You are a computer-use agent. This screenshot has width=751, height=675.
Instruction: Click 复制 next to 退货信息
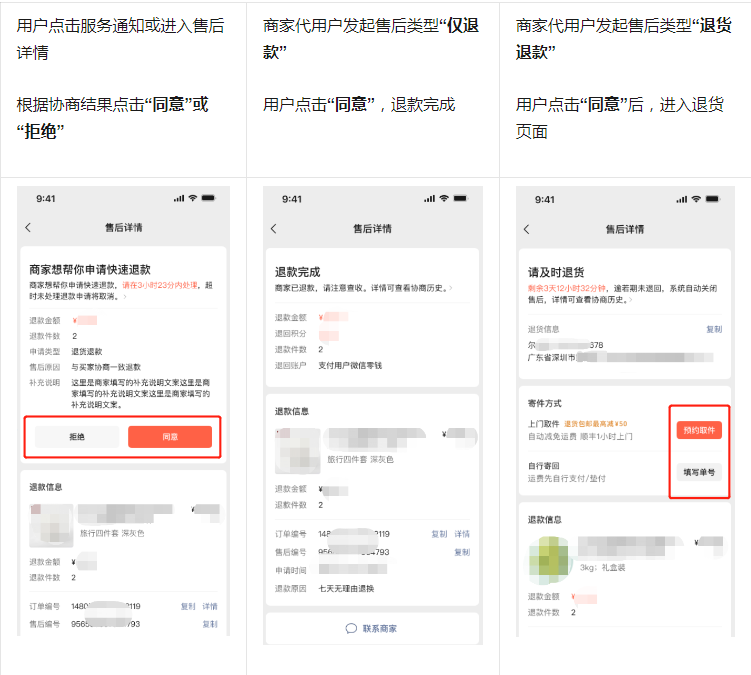click(x=713, y=329)
